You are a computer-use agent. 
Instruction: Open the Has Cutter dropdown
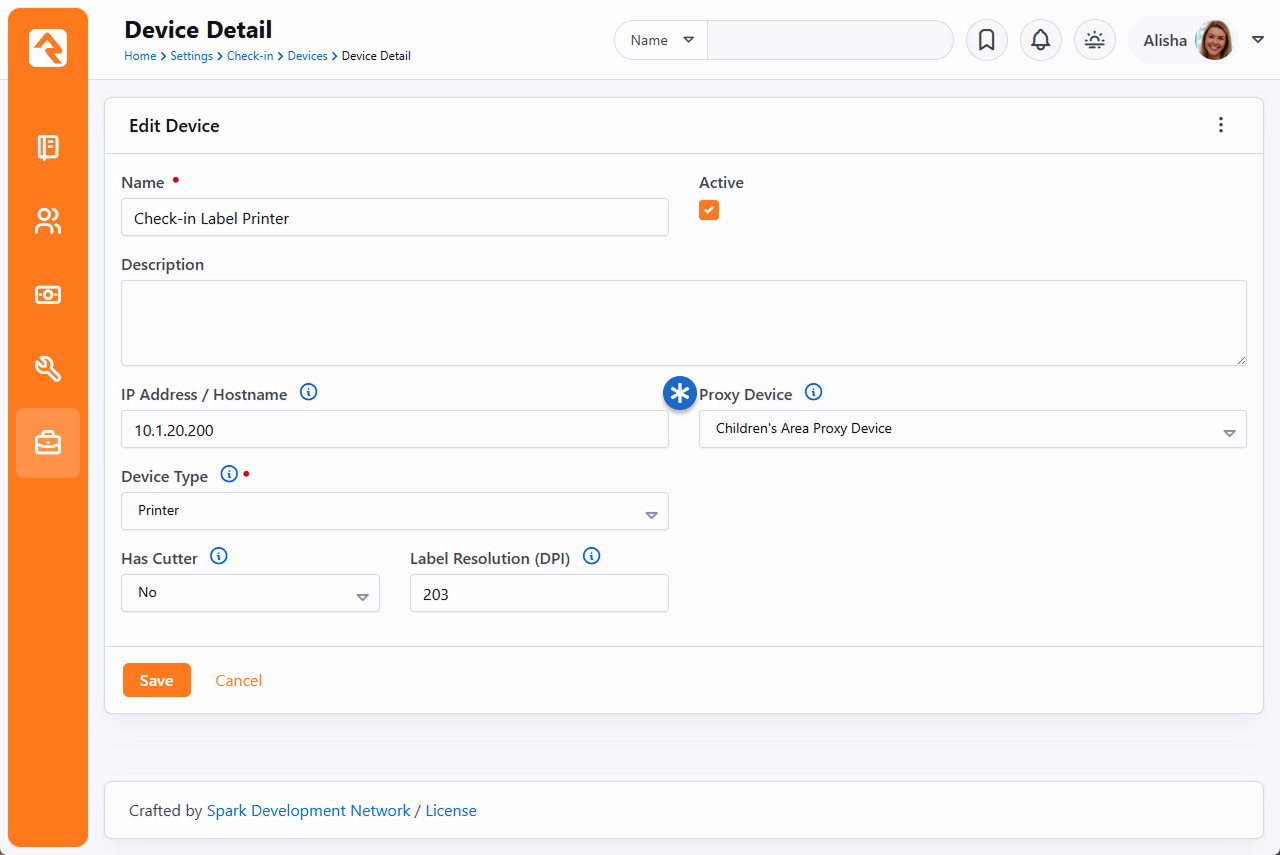pyautogui.click(x=250, y=593)
